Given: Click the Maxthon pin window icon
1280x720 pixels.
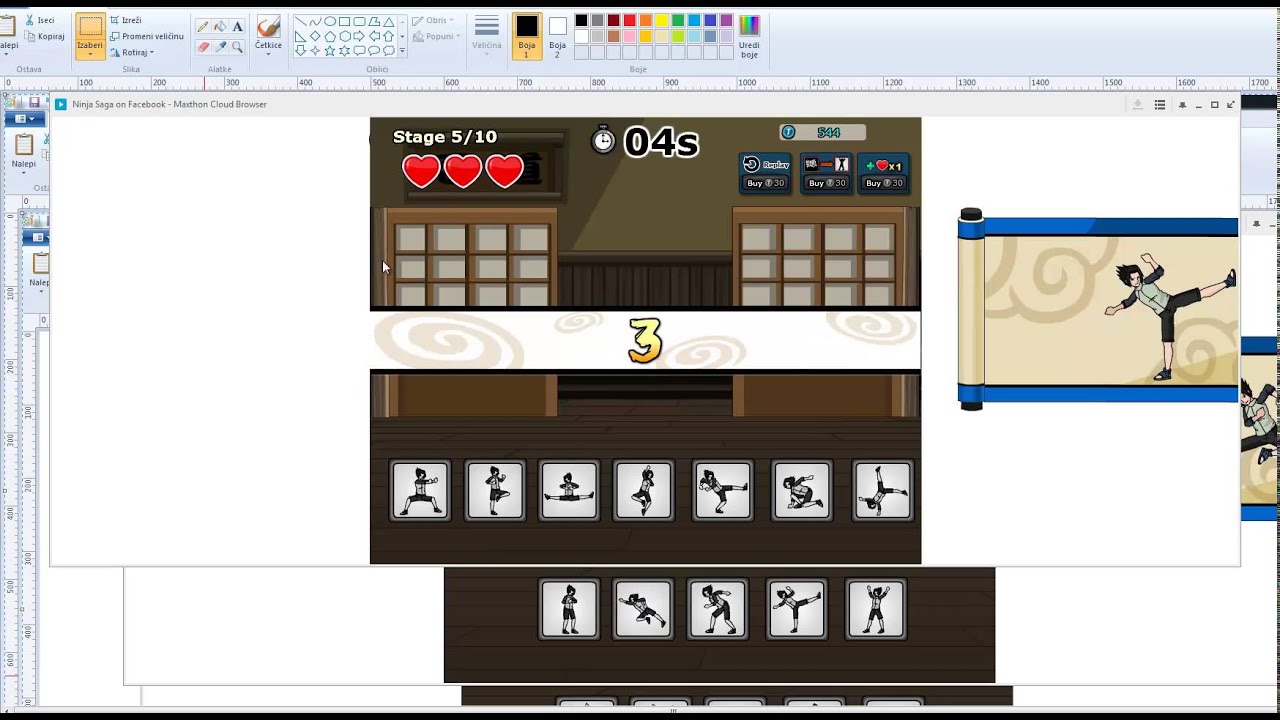Looking at the screenshot, I should 1182,104.
